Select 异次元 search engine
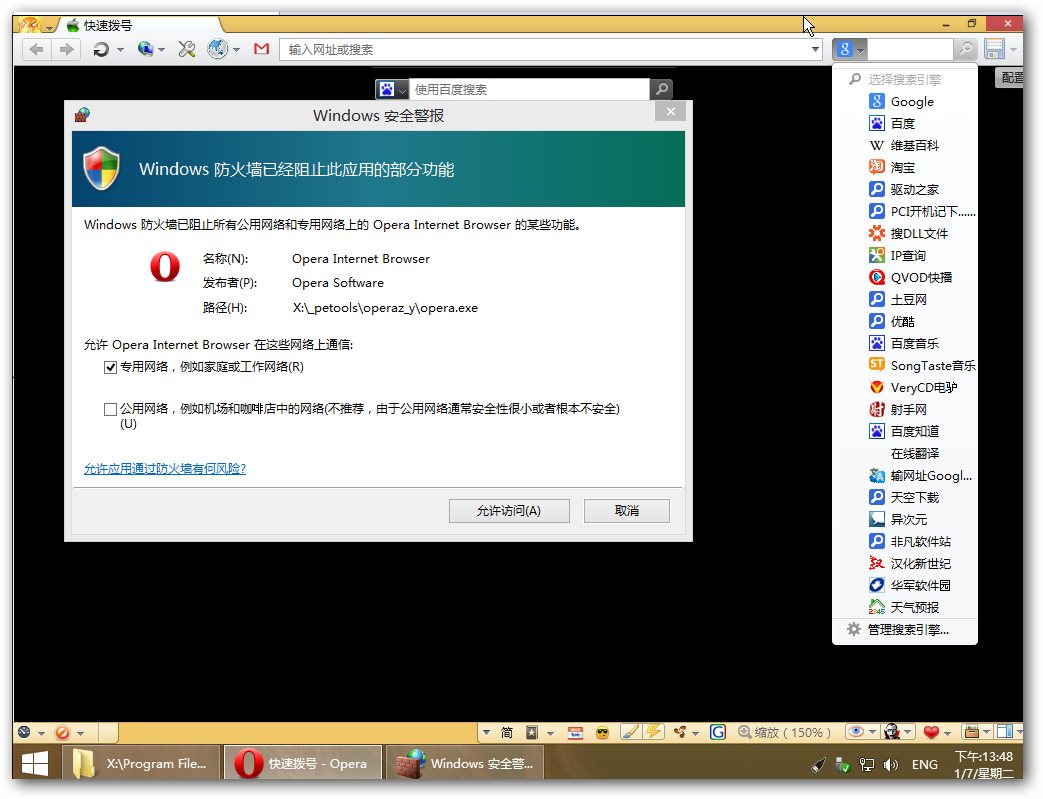 click(905, 519)
